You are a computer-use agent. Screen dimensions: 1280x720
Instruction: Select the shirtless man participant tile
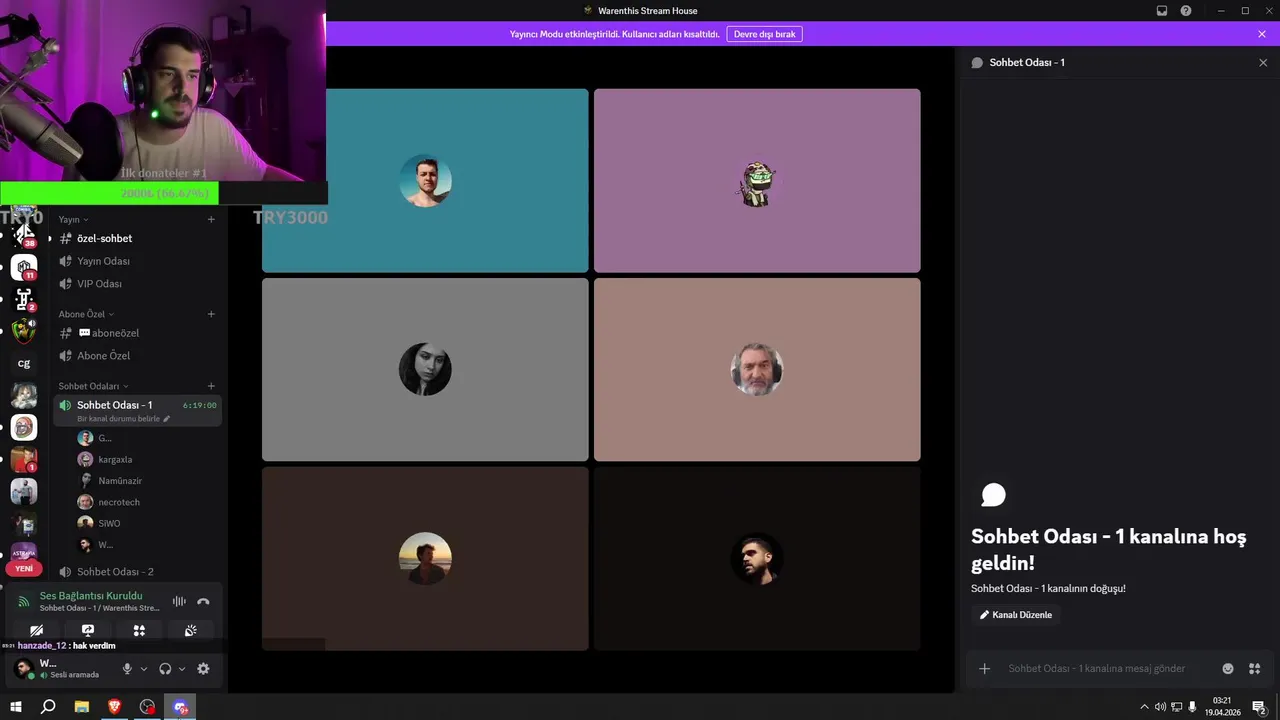[x=425, y=180]
